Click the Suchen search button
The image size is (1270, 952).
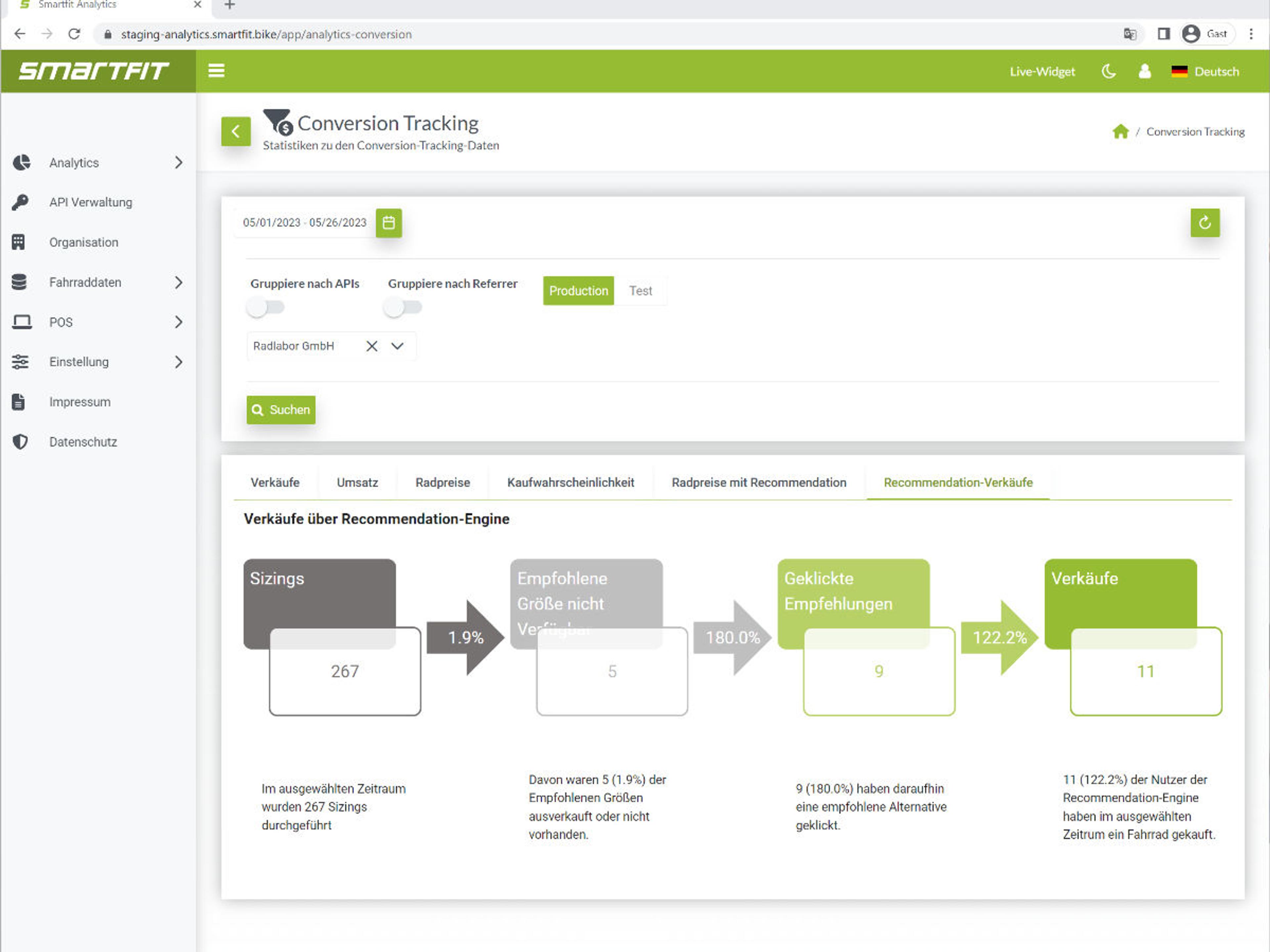(281, 410)
